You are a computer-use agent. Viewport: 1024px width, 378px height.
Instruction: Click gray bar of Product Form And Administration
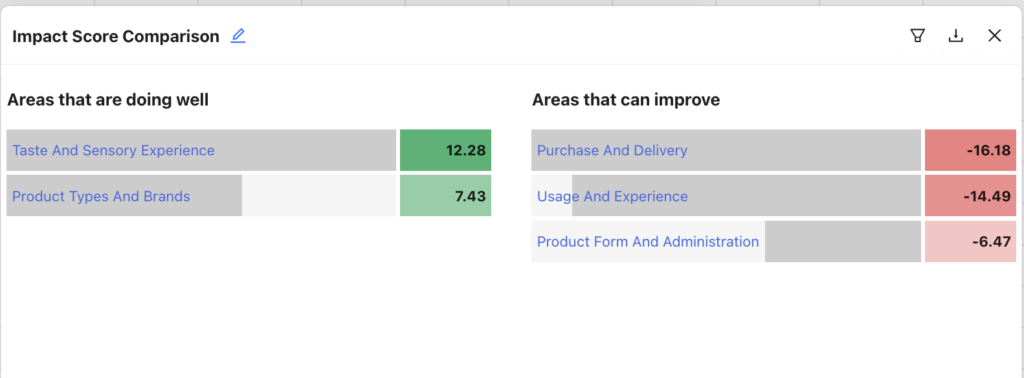(842, 242)
